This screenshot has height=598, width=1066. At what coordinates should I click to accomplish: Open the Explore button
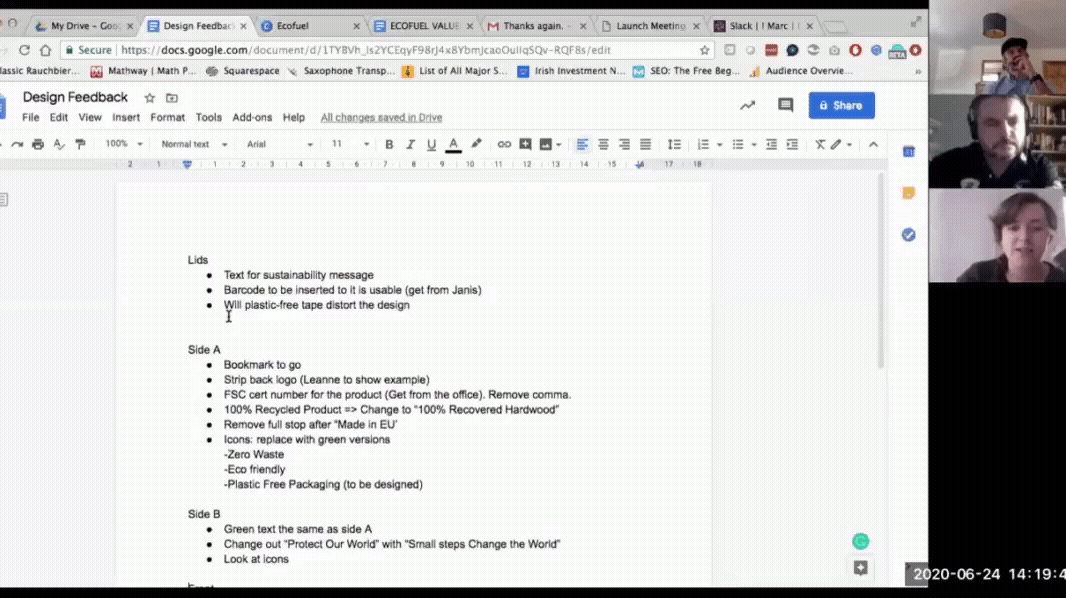click(x=861, y=567)
